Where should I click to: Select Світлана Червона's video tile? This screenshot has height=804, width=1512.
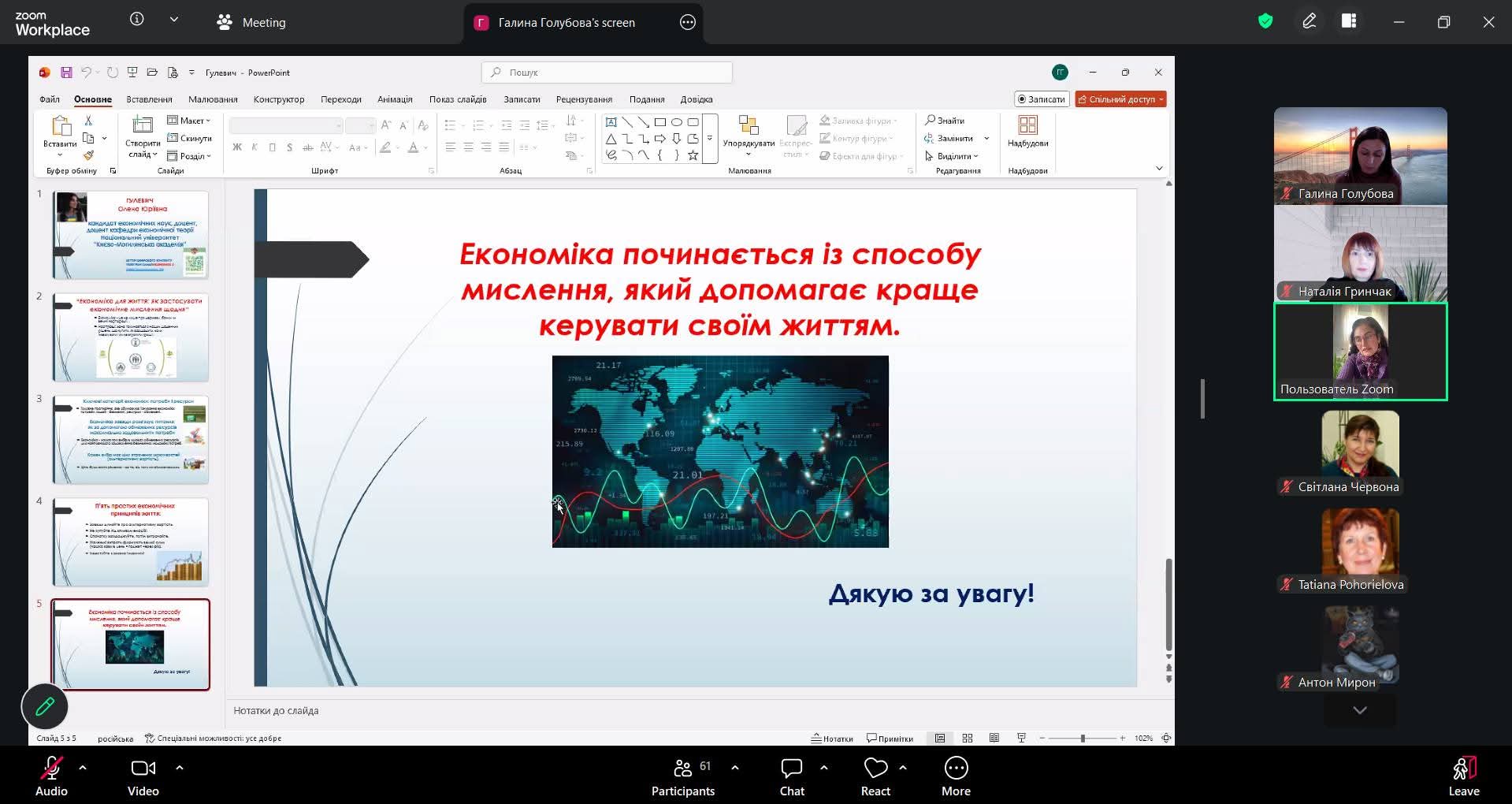coord(1360,452)
